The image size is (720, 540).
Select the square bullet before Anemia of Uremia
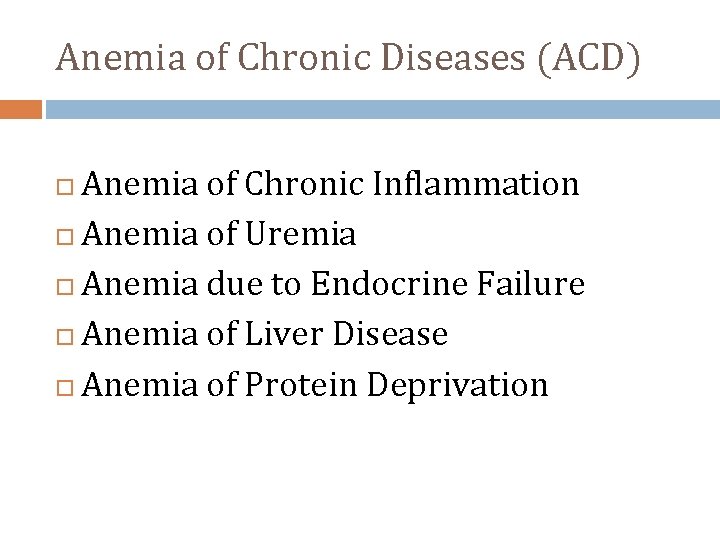[x=65, y=237]
